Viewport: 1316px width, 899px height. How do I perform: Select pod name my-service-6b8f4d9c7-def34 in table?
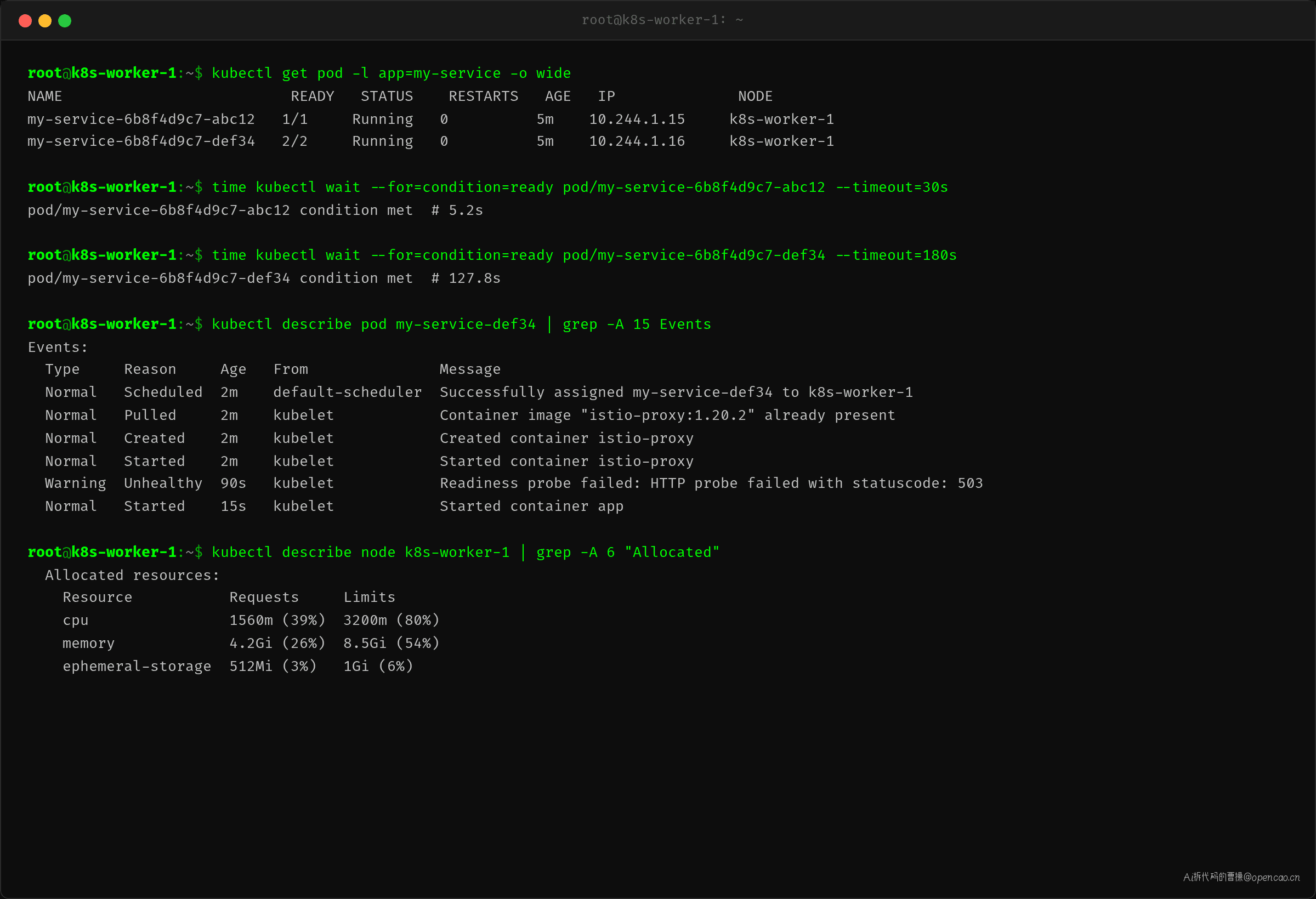[x=141, y=141]
